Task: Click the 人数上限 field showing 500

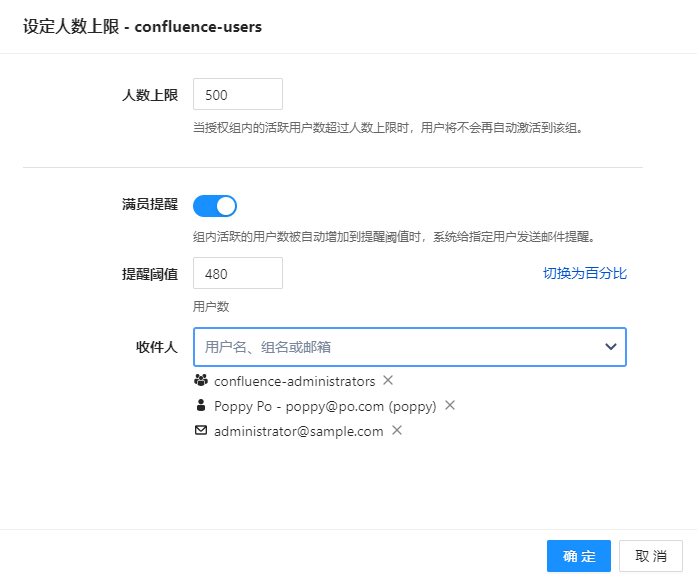Action: tap(238, 95)
